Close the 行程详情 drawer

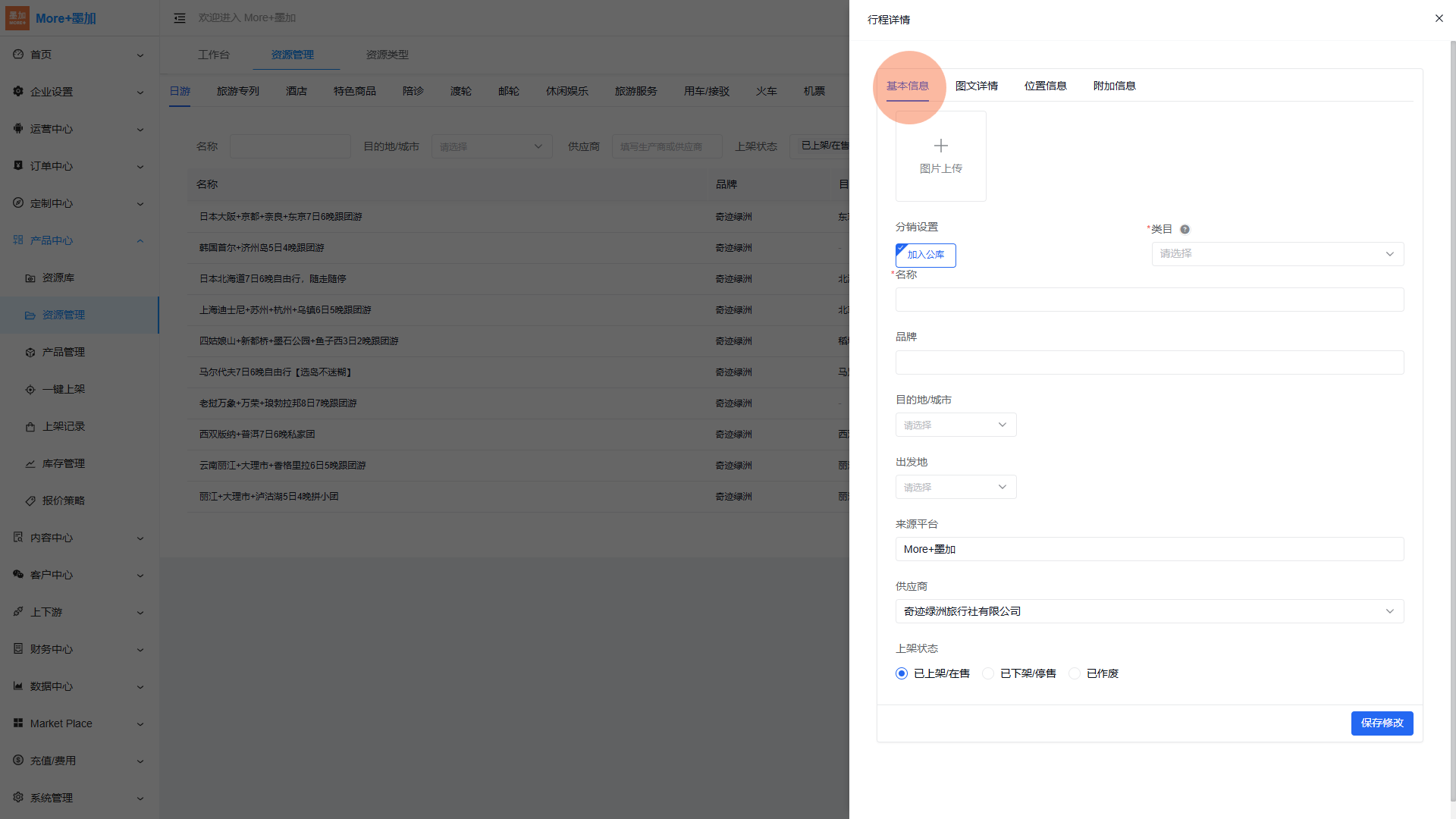click(x=1439, y=18)
